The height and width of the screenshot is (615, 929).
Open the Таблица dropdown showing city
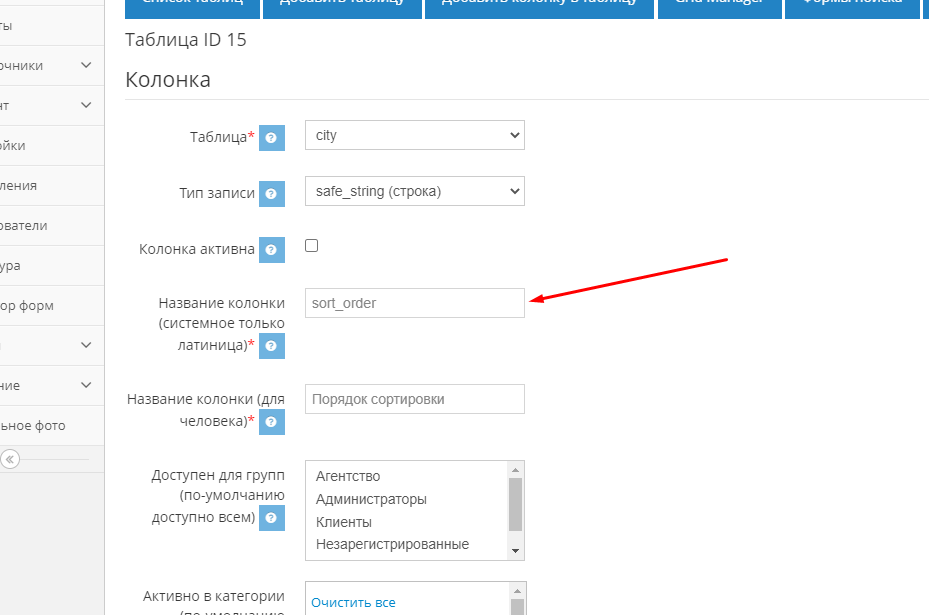[414, 135]
